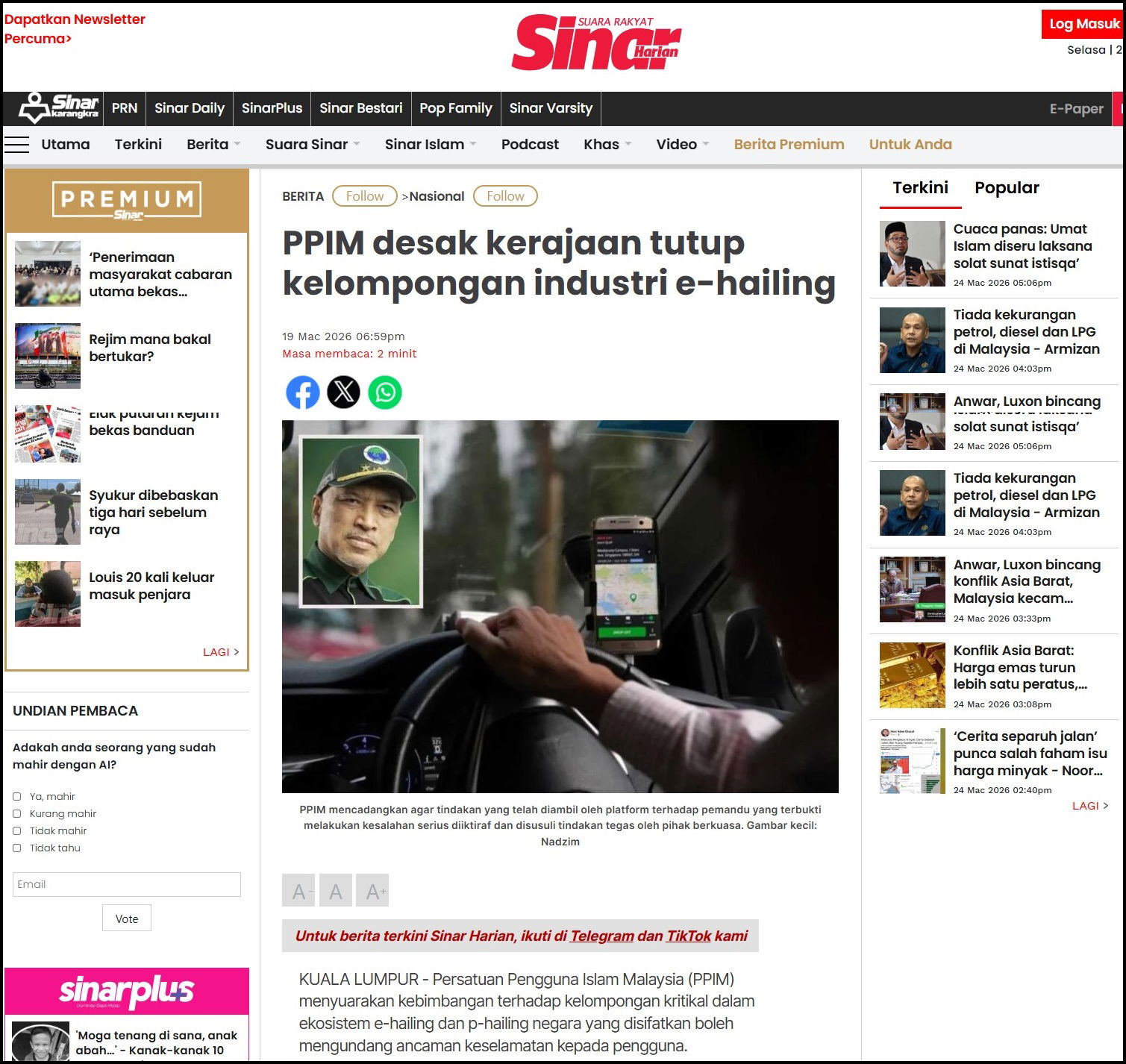1126x1064 pixels.
Task: Click the Sinar Harian main logo
Action: pos(595,43)
